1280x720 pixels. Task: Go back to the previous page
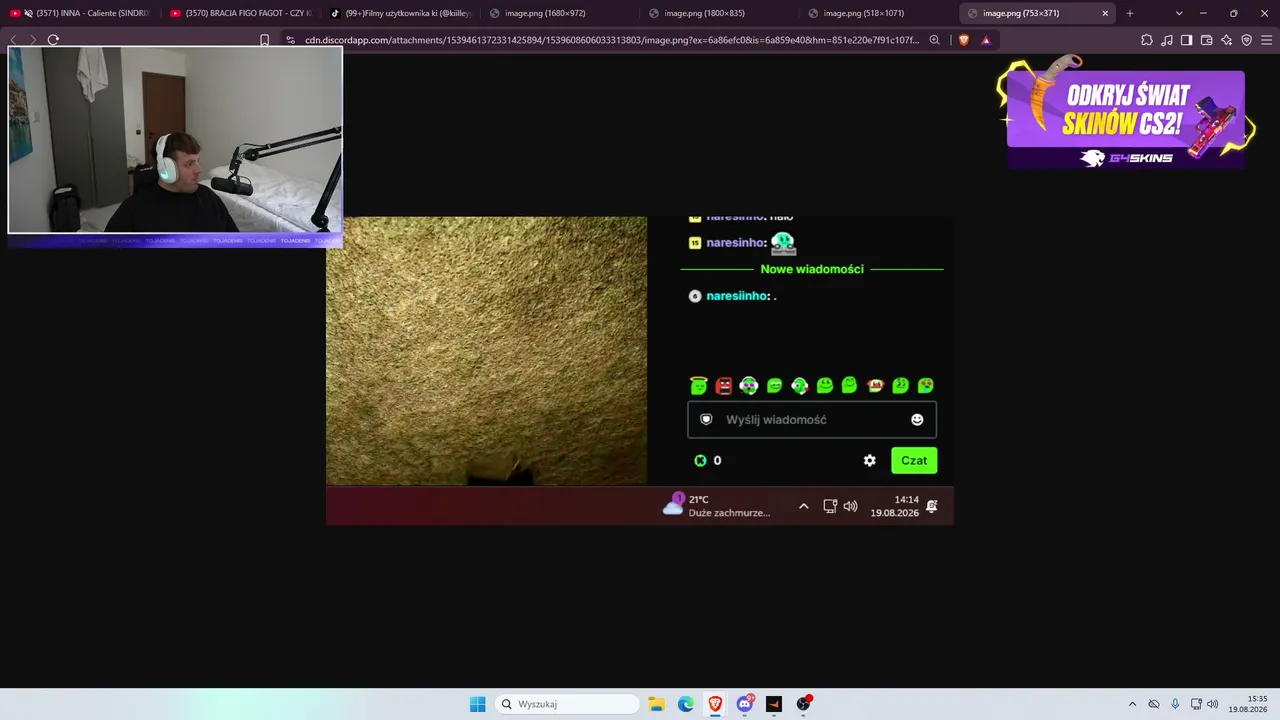tap(13, 40)
